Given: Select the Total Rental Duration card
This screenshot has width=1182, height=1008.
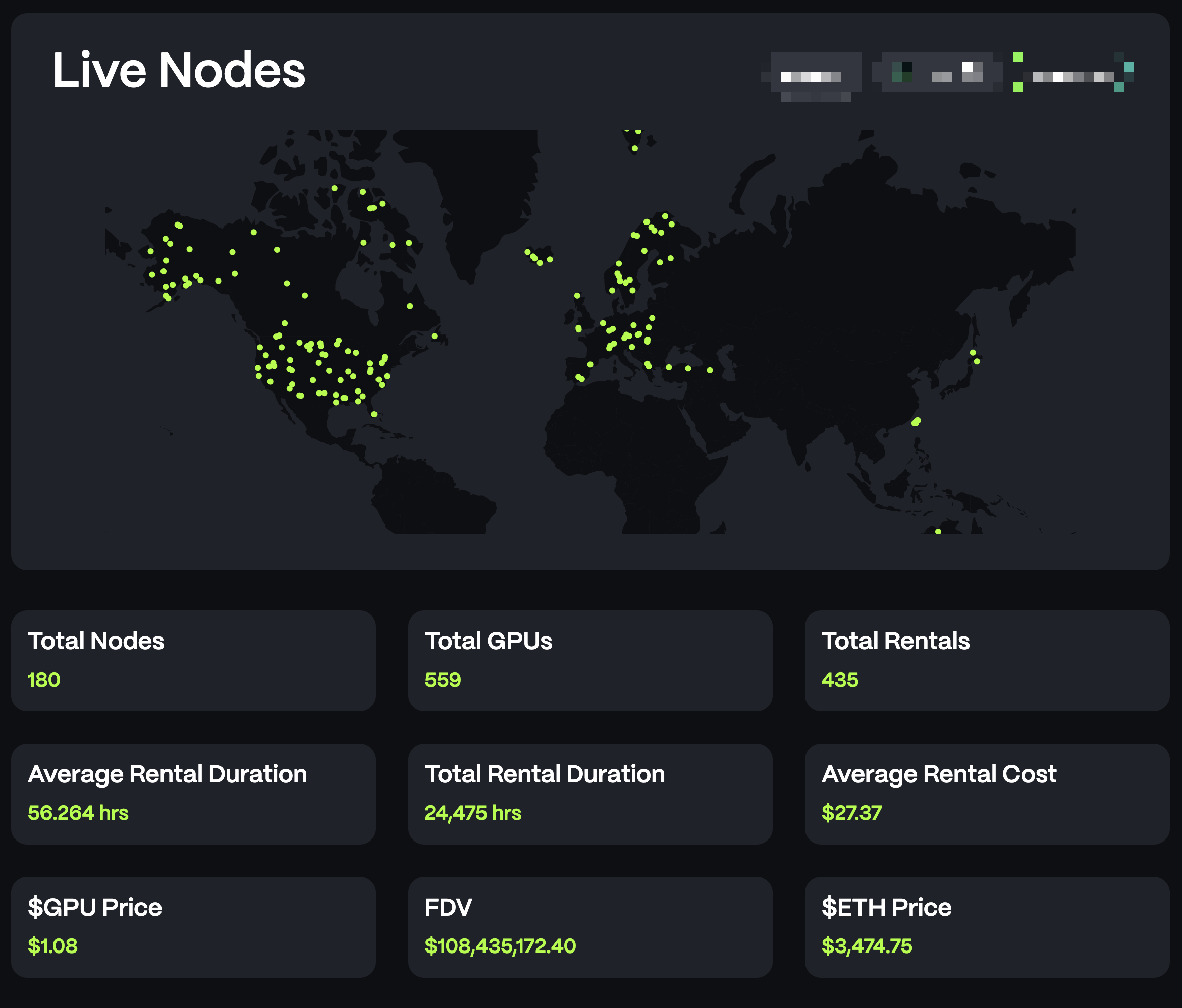Looking at the screenshot, I should [x=590, y=793].
